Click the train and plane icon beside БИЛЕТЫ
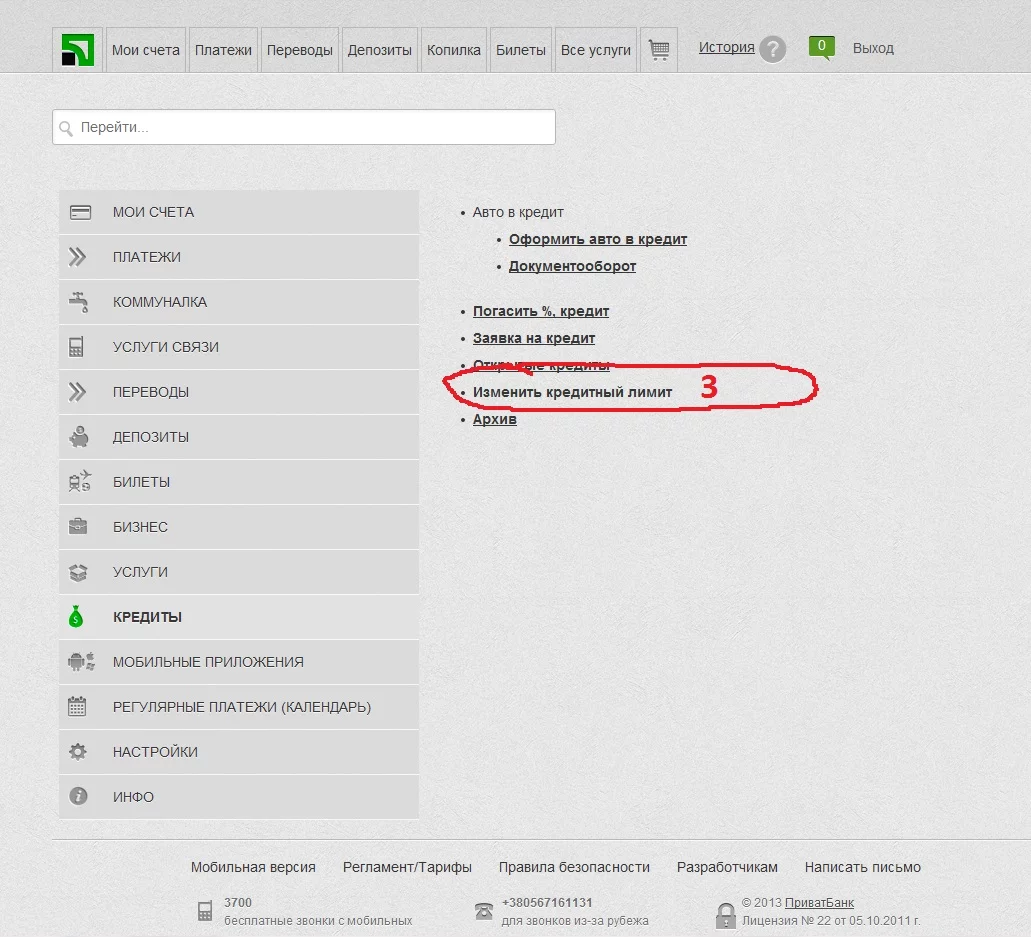This screenshot has width=1031, height=937. pyautogui.click(x=80, y=481)
